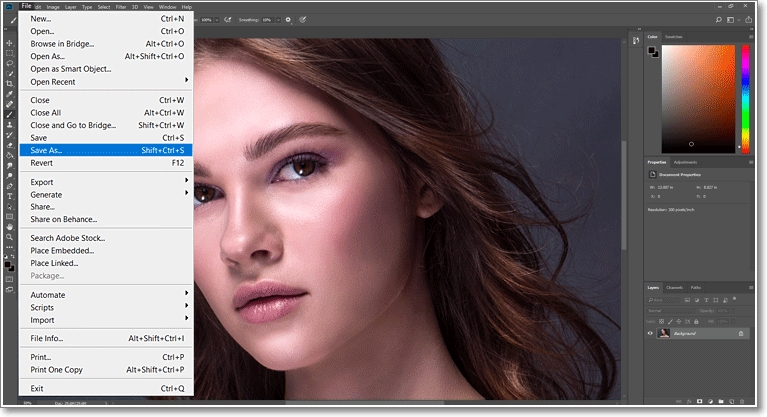Viewport: 767px width, 417px height.
Task: Click the add layer mask icon
Action: pos(699,401)
